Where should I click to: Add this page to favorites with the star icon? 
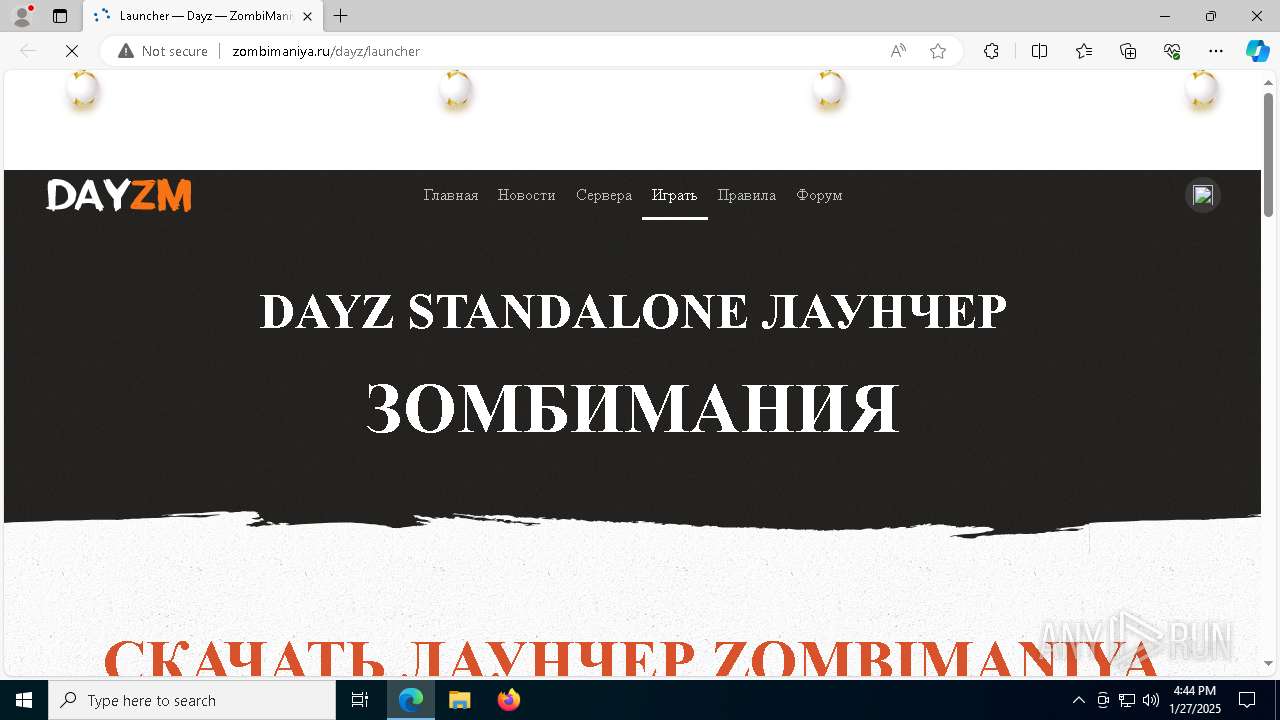938,51
